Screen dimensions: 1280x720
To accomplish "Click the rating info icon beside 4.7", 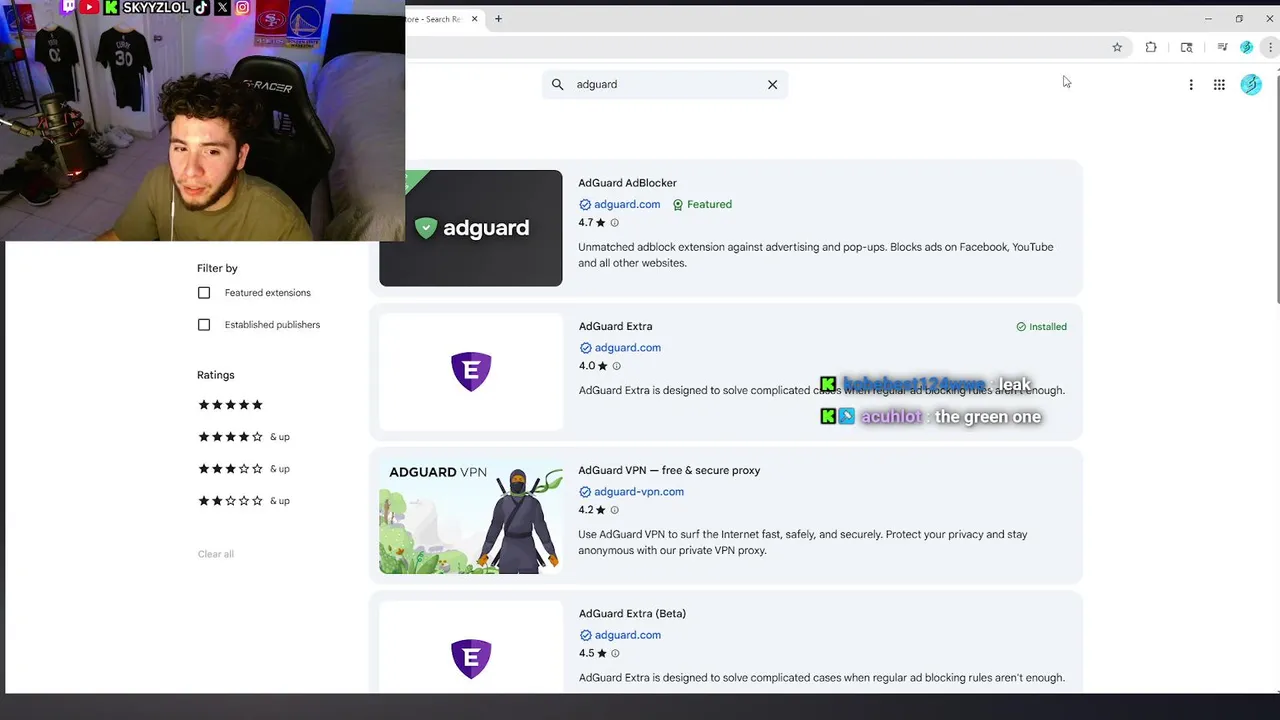I will 614,223.
